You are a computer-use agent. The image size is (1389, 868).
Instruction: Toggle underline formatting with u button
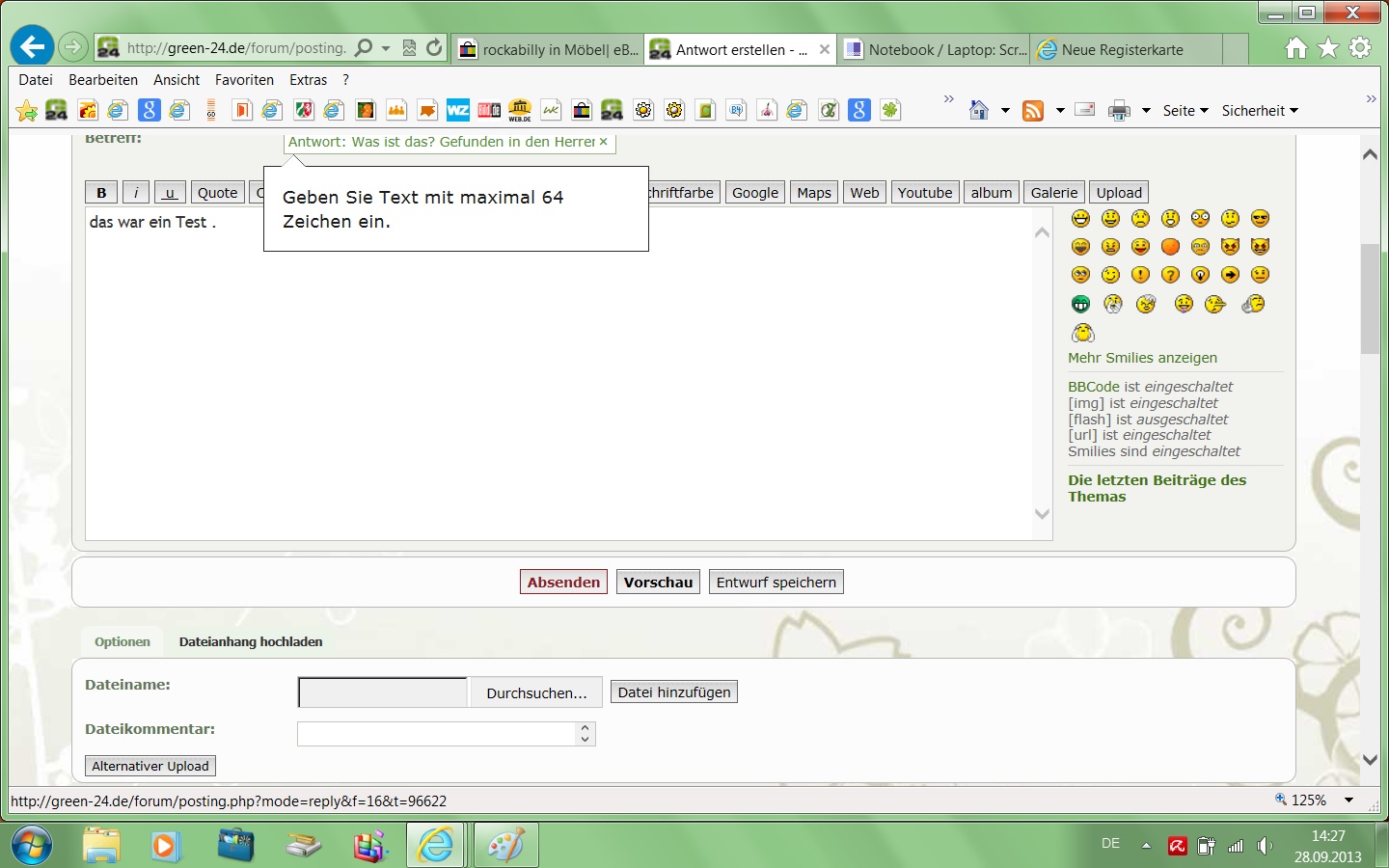point(170,193)
